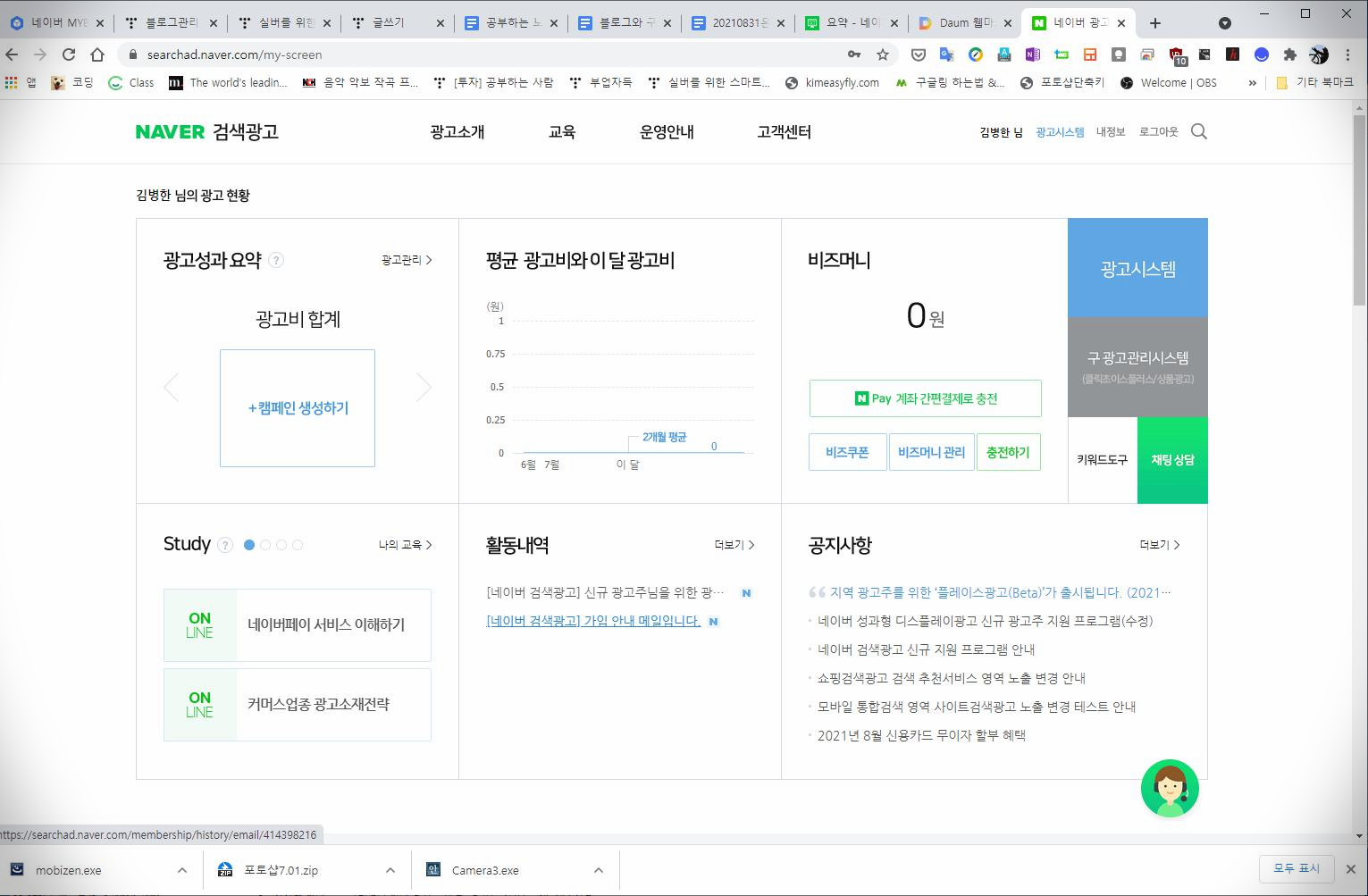The image size is (1368, 896).
Task: Click Pay 계좌 간편결제로 충전 button
Action: pyautogui.click(x=926, y=398)
